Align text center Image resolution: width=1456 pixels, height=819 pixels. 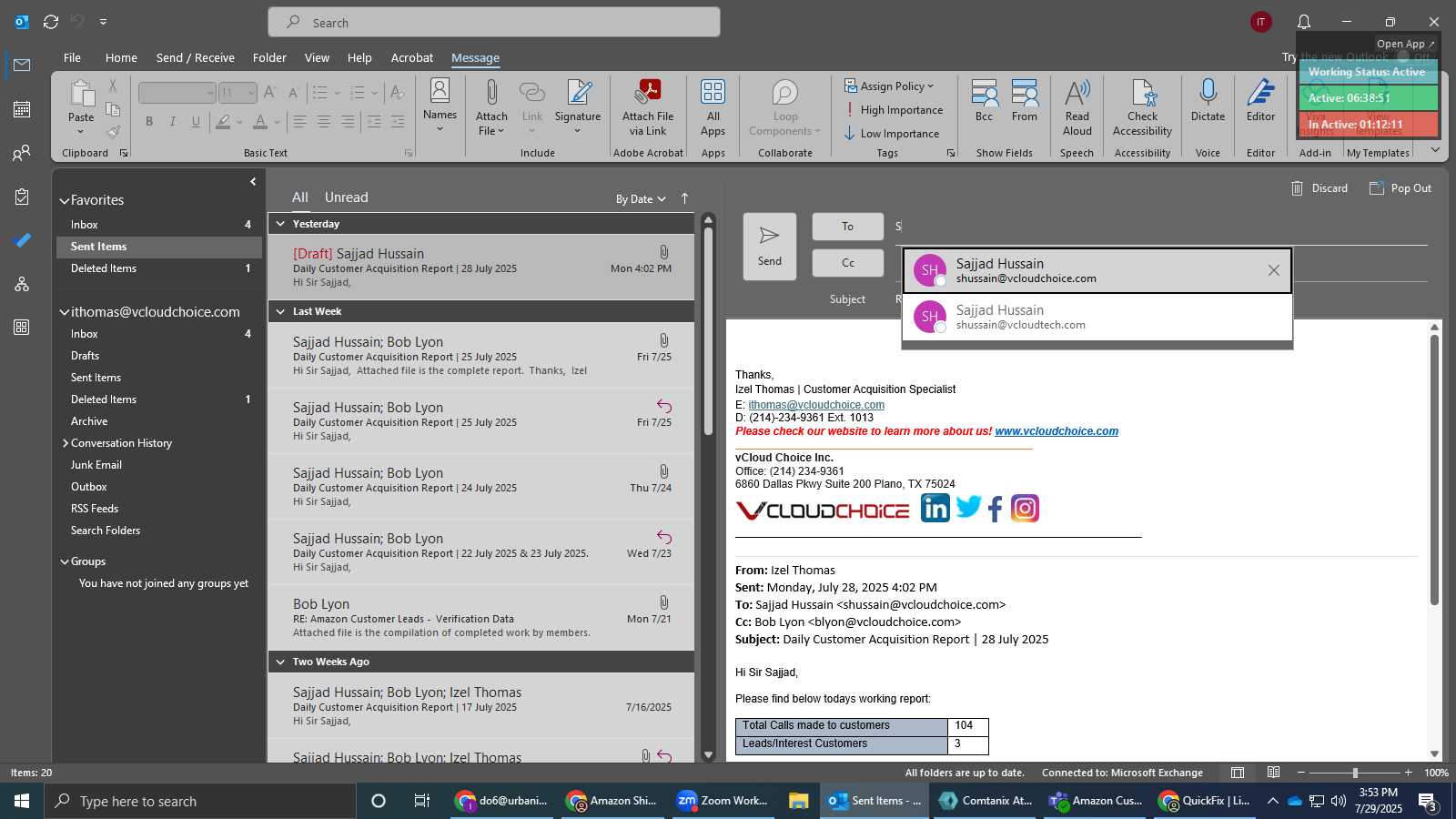(x=324, y=122)
